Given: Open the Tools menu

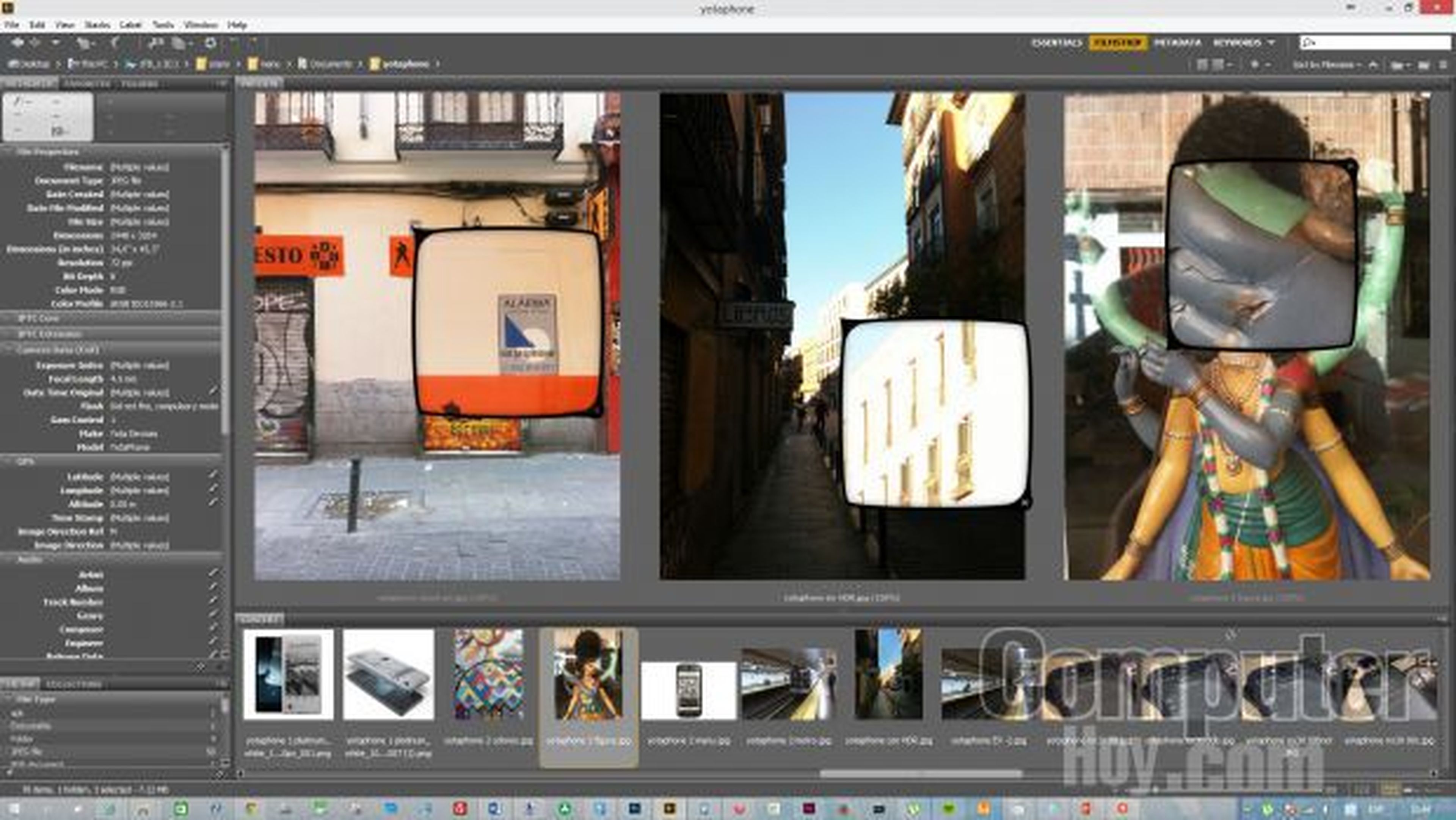Looking at the screenshot, I should pos(163,25).
